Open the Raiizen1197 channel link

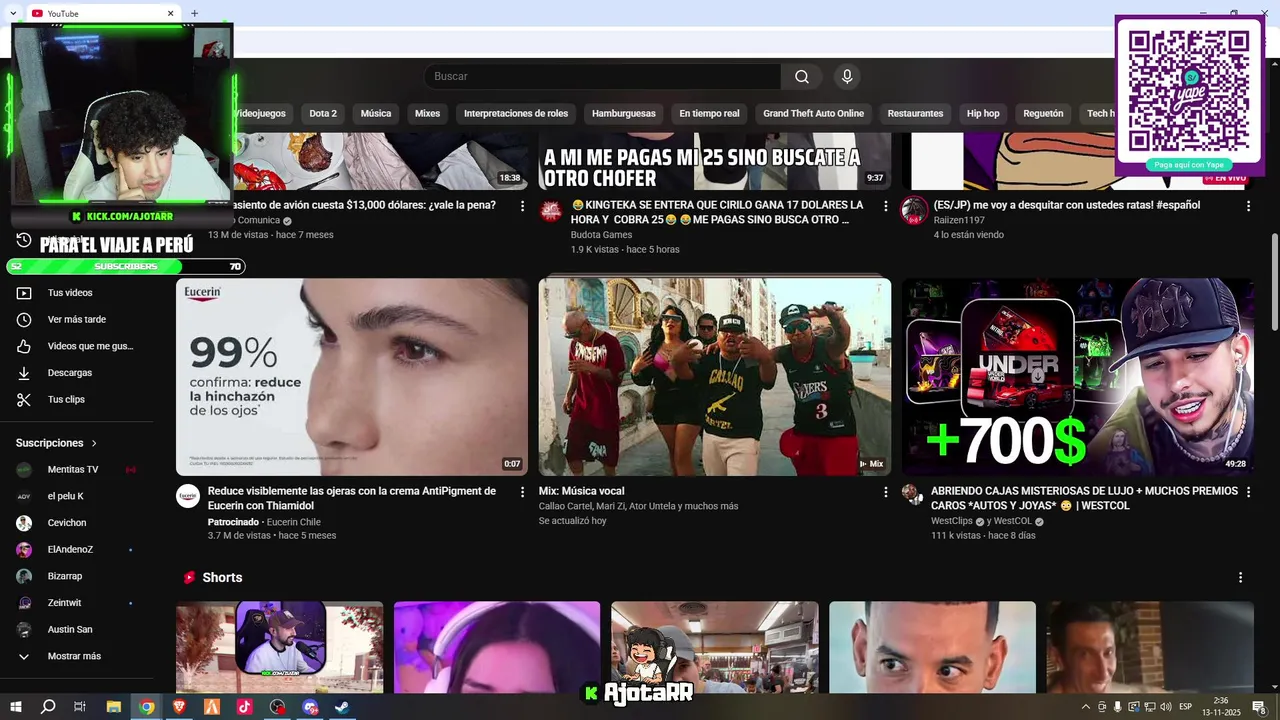pyautogui.click(x=959, y=220)
